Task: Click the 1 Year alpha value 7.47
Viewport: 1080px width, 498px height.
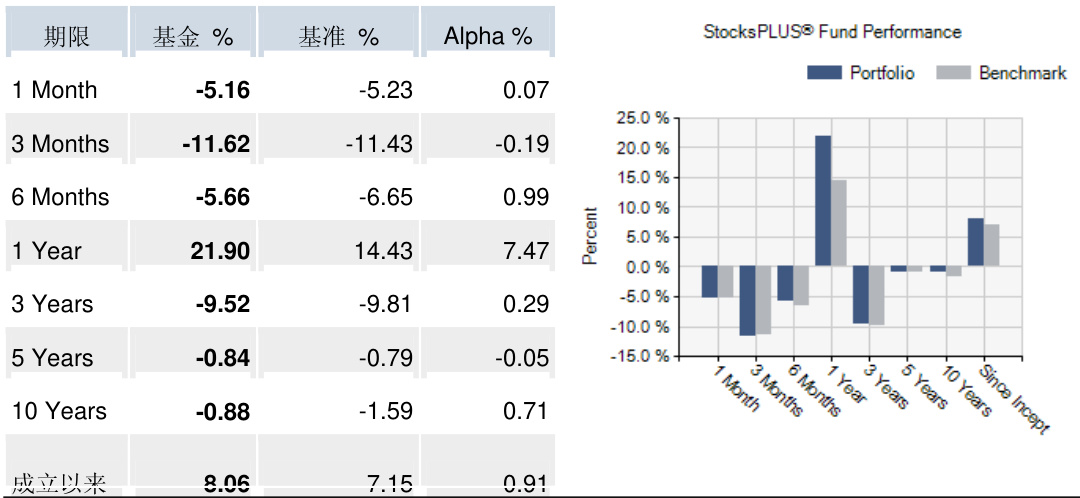Action: [x=525, y=251]
